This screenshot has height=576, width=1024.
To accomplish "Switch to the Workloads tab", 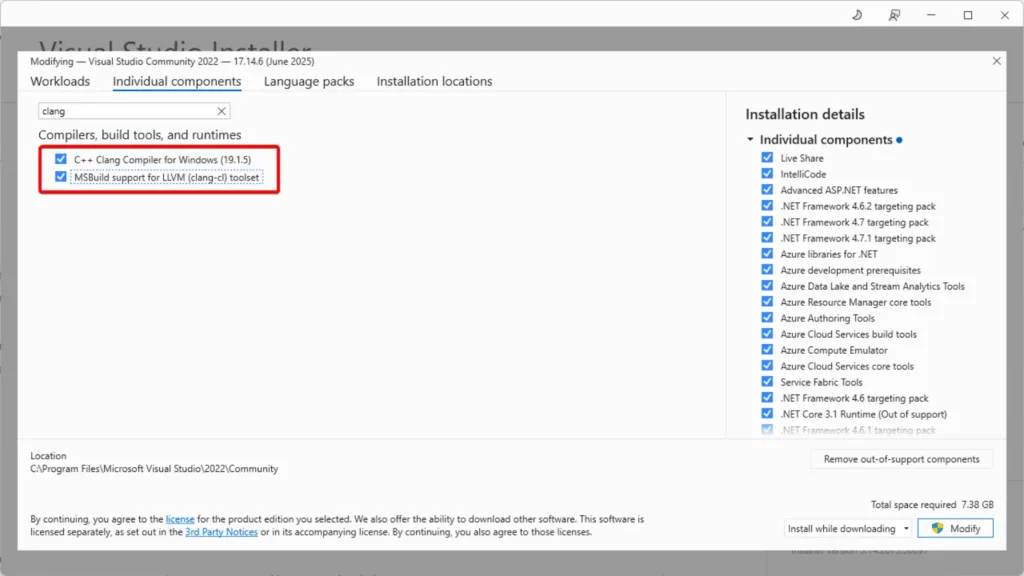I will (x=60, y=81).
